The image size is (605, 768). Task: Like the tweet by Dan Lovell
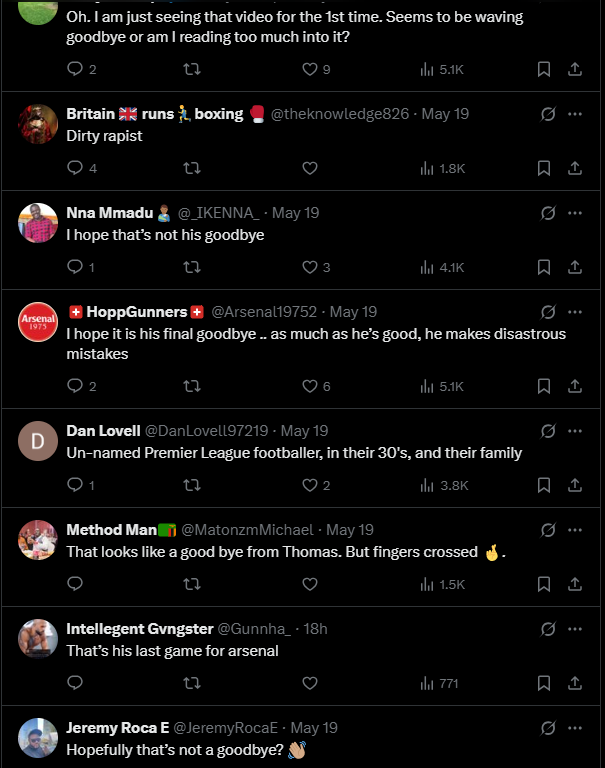point(310,485)
